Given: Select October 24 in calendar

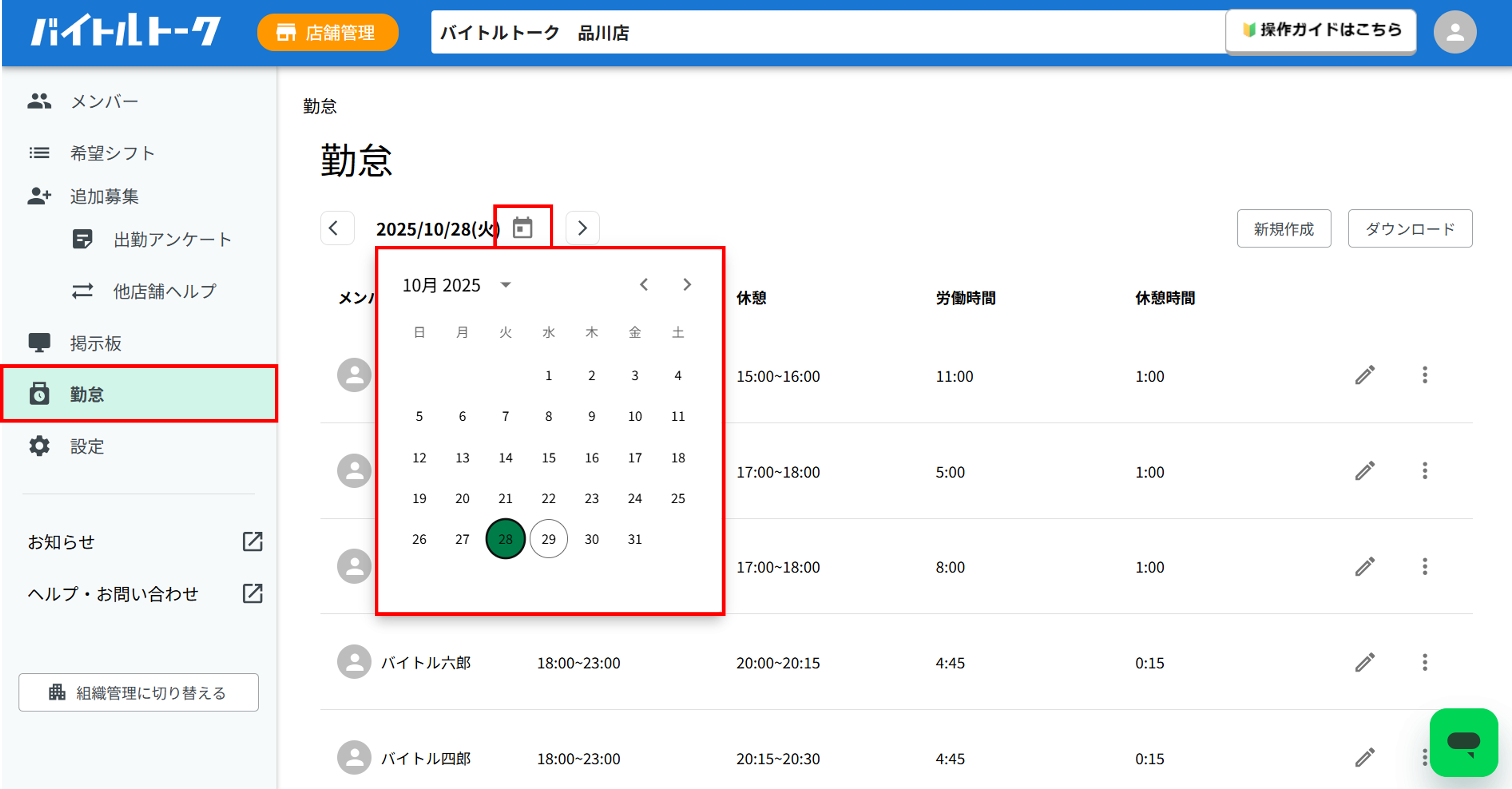Looking at the screenshot, I should point(635,498).
